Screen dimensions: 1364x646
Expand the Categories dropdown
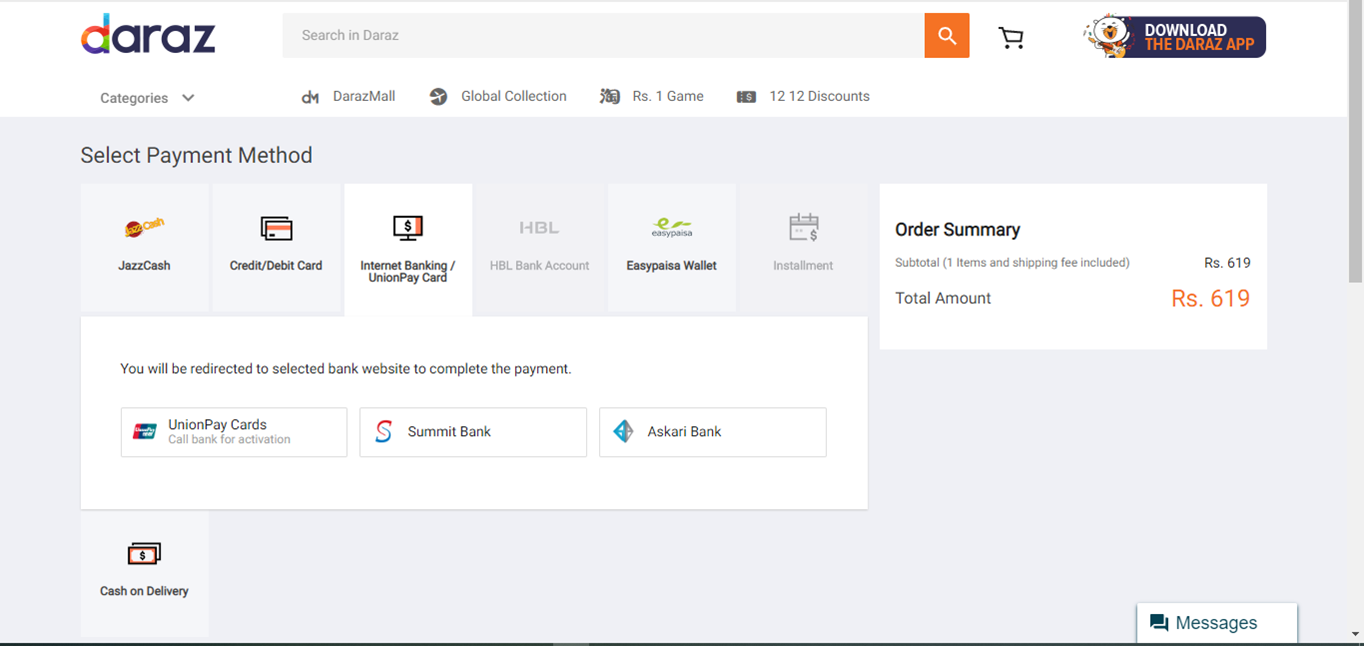(147, 98)
